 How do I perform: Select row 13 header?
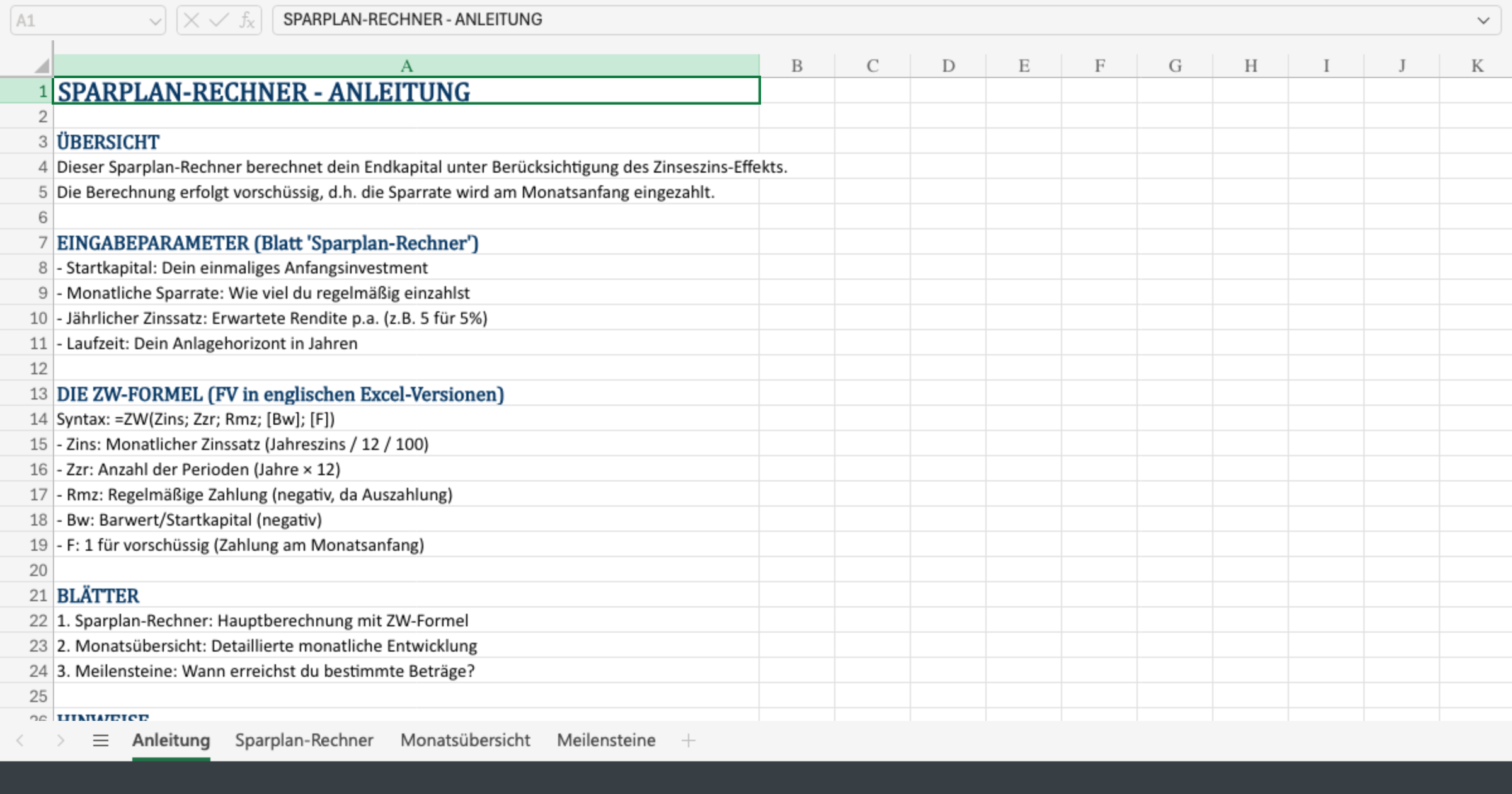(x=38, y=394)
